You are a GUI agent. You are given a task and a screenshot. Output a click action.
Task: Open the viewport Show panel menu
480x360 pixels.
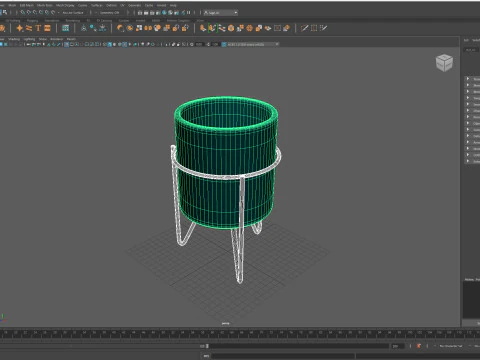tap(43, 39)
